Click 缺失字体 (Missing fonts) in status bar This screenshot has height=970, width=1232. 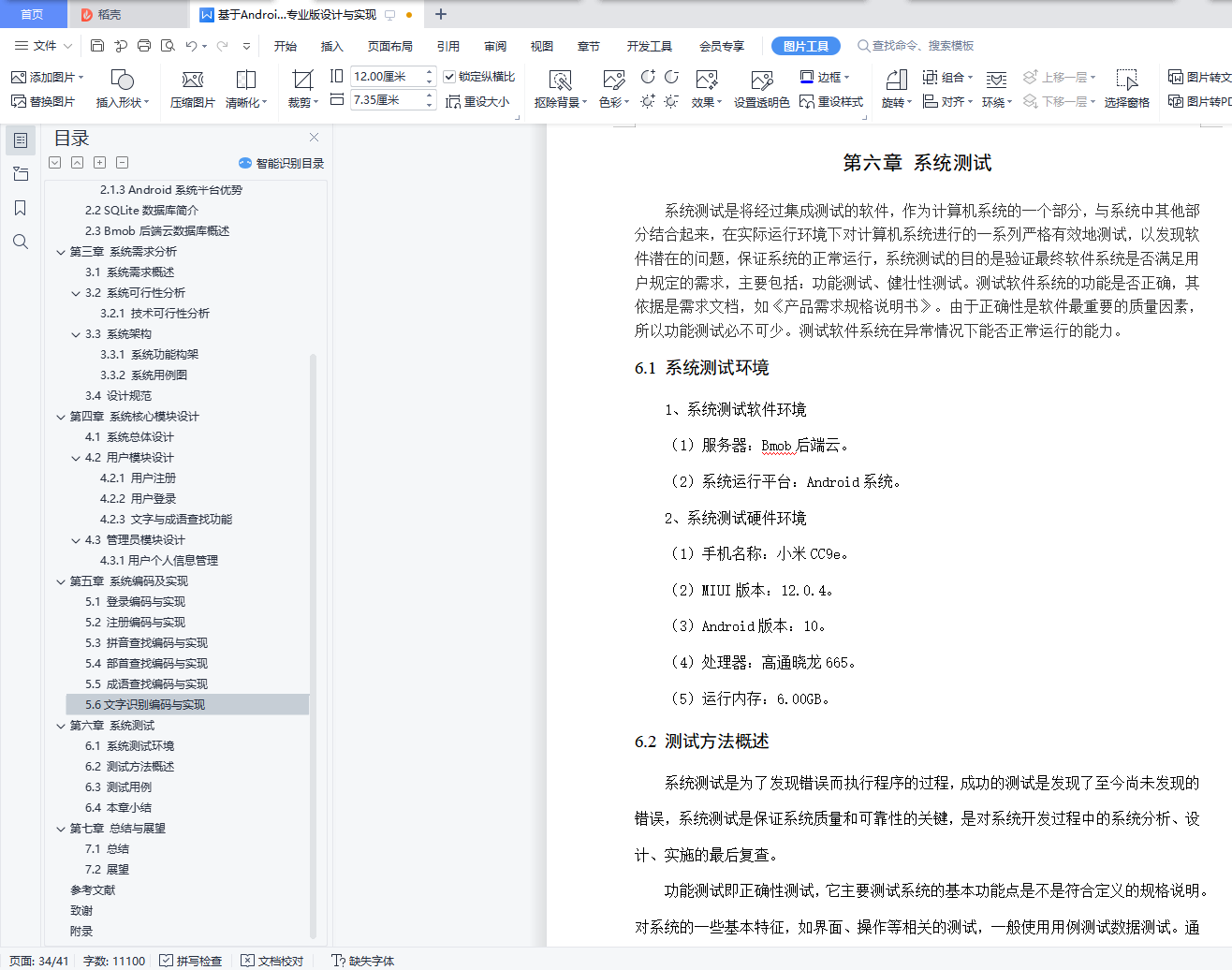click(x=363, y=961)
